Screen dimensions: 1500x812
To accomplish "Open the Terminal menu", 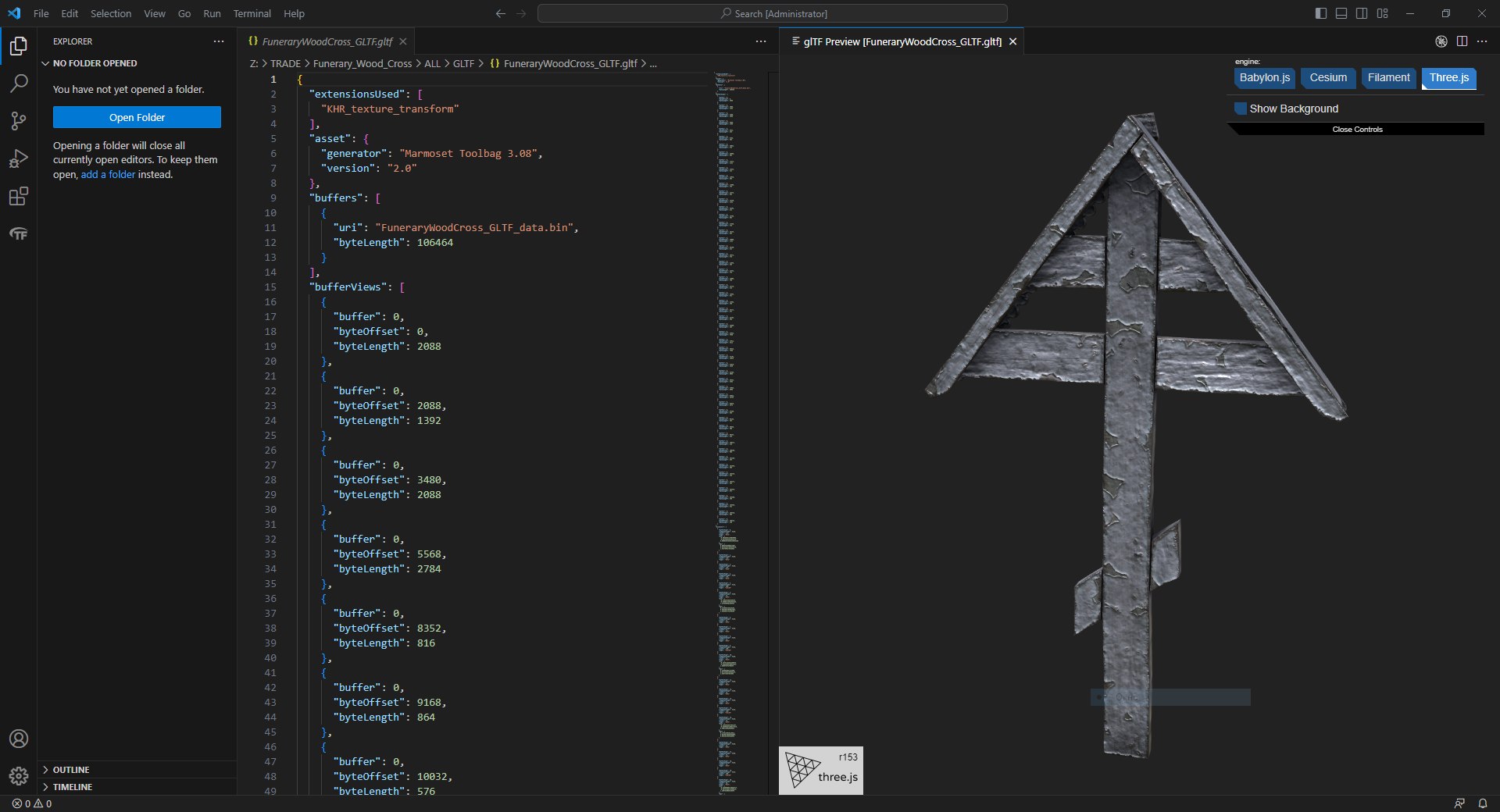I will click(x=252, y=13).
